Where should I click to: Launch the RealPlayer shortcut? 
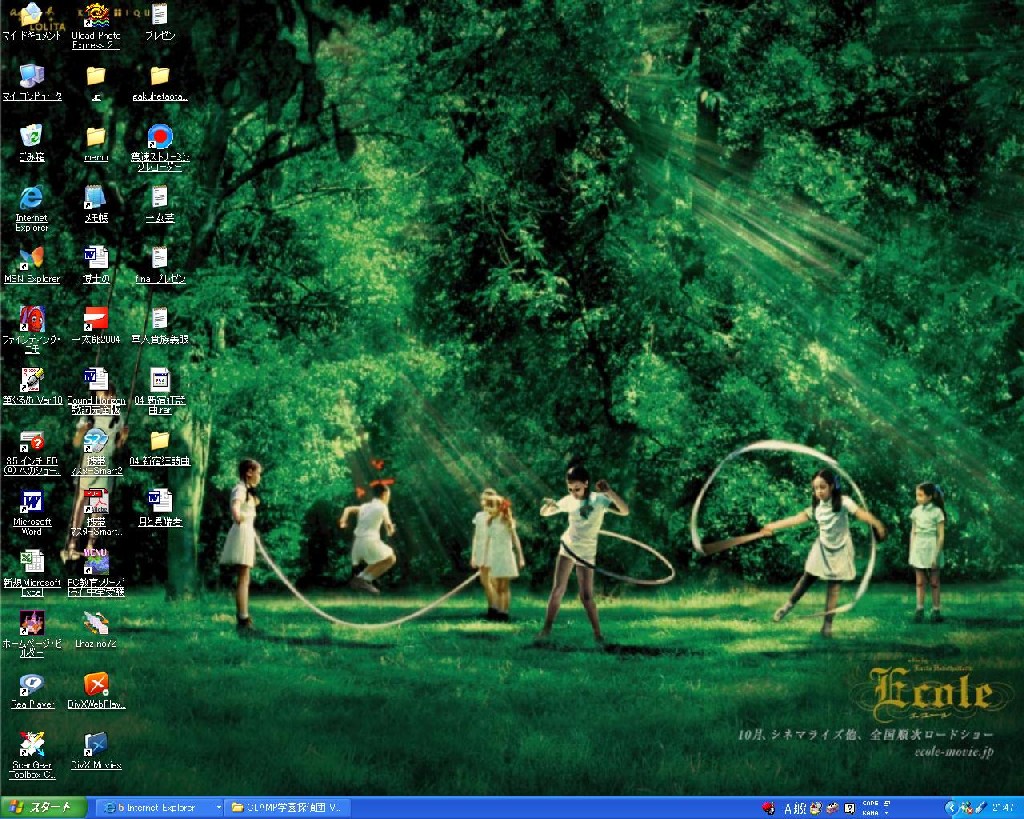31,690
